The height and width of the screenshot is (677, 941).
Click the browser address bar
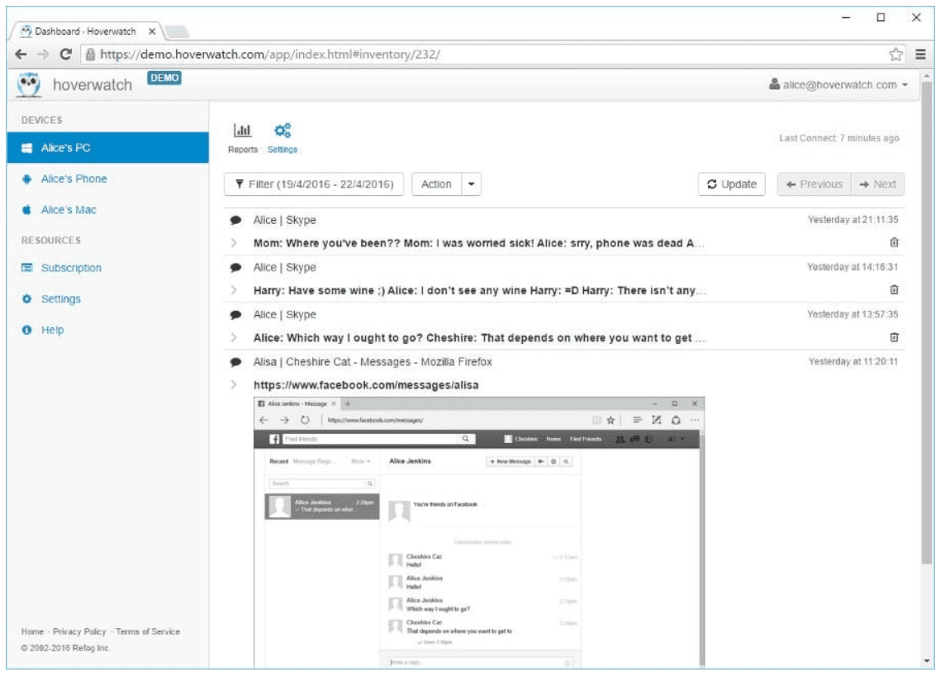click(x=492, y=55)
